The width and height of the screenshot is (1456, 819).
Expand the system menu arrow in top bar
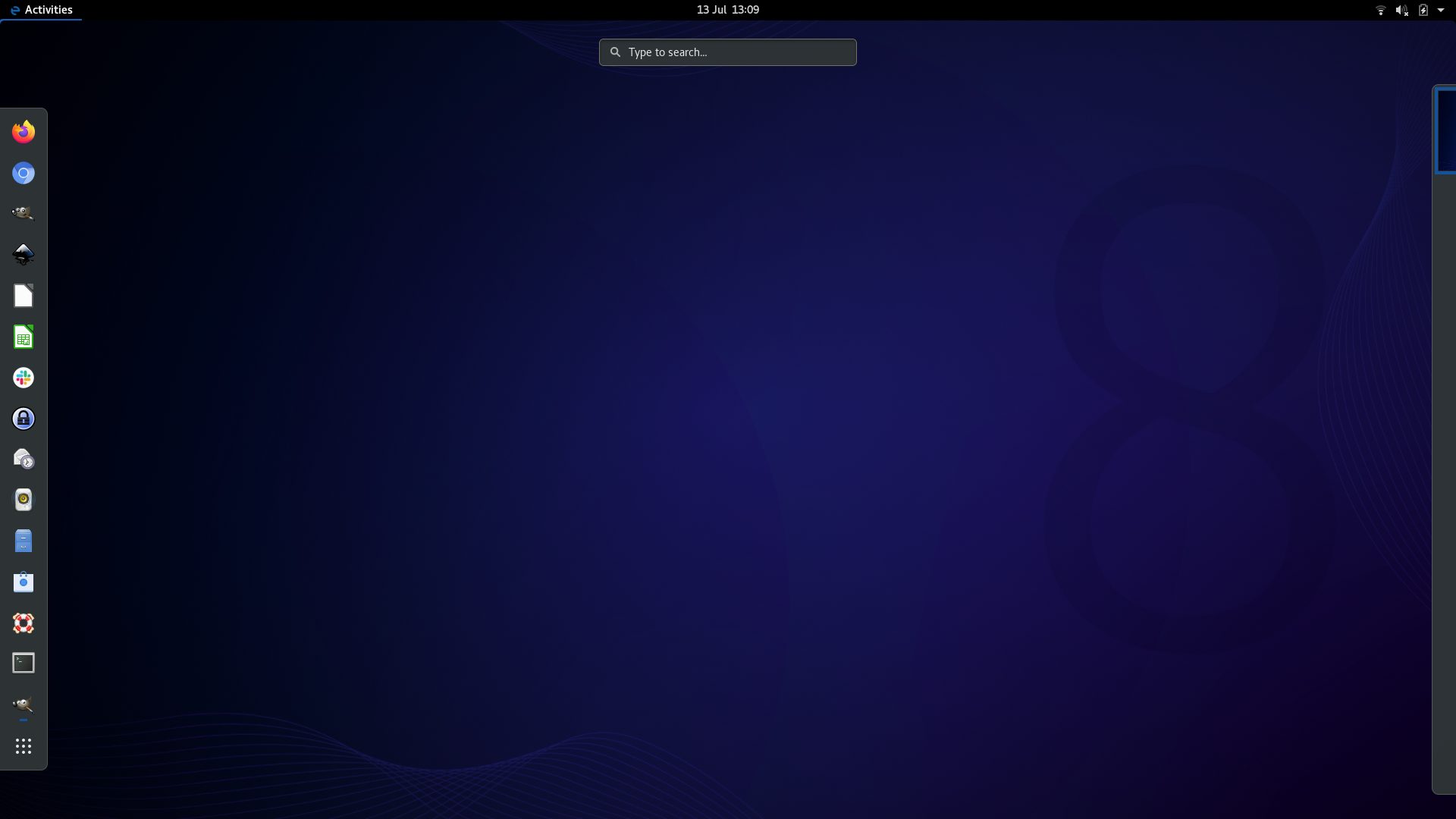point(1441,10)
